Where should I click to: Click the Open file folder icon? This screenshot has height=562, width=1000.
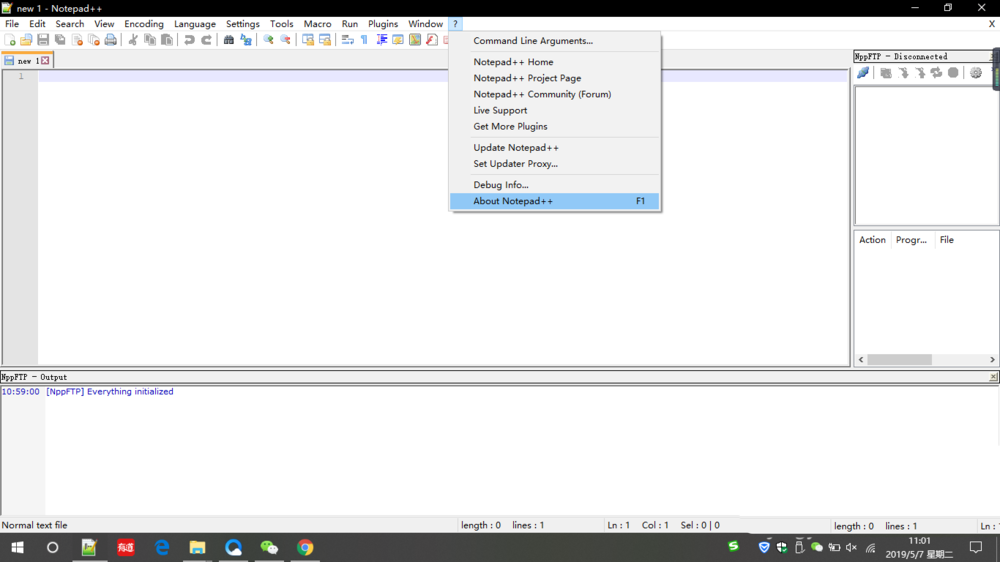click(26, 40)
